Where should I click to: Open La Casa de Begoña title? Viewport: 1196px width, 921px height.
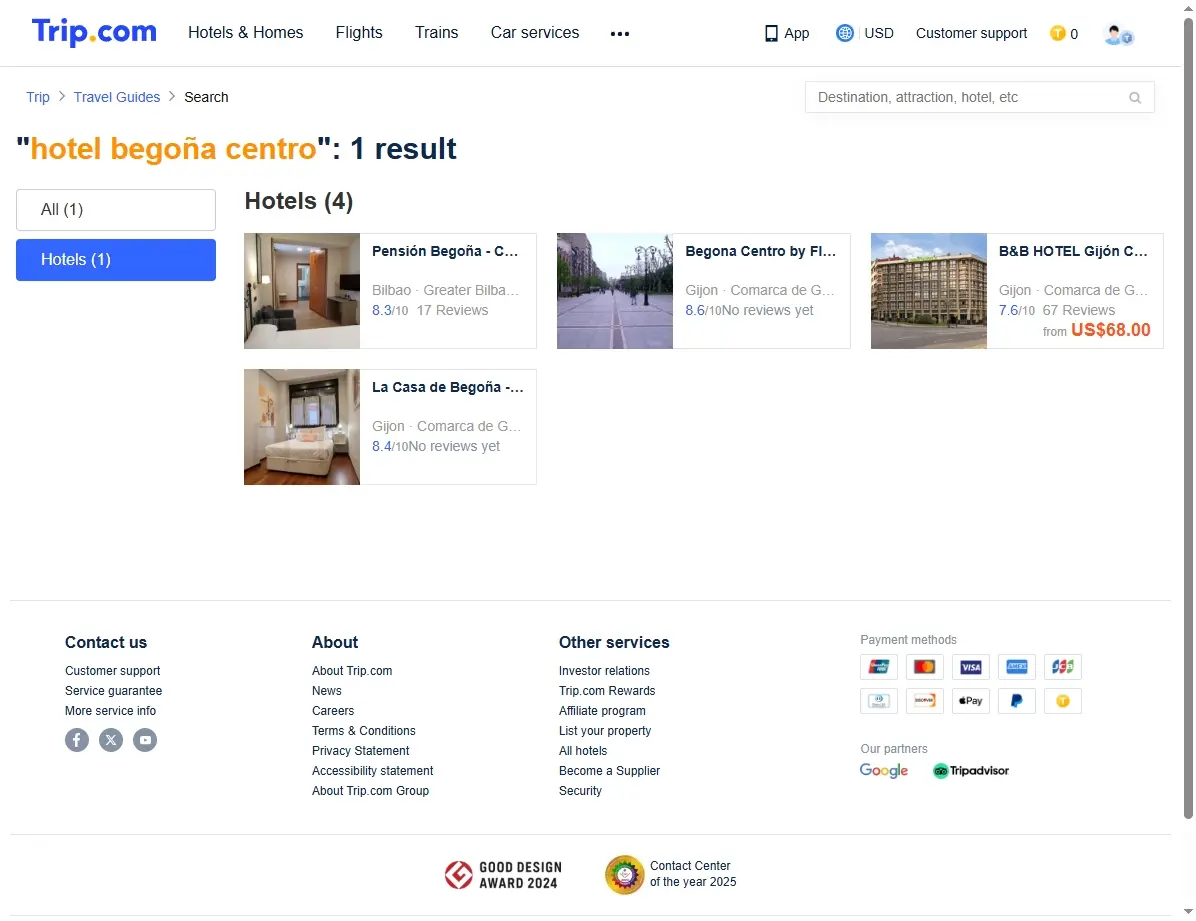448,387
